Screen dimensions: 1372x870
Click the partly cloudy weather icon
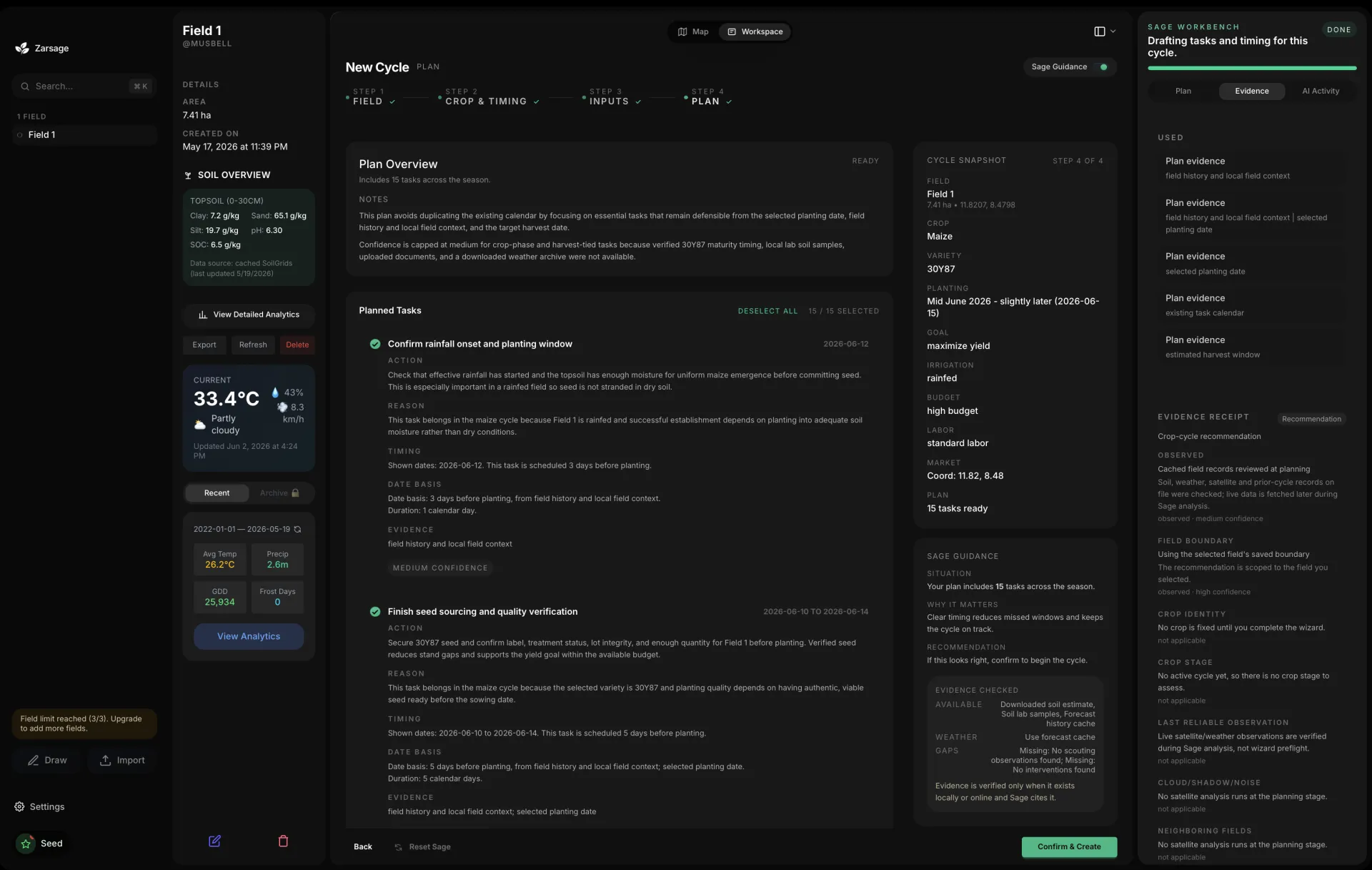pyautogui.click(x=200, y=425)
